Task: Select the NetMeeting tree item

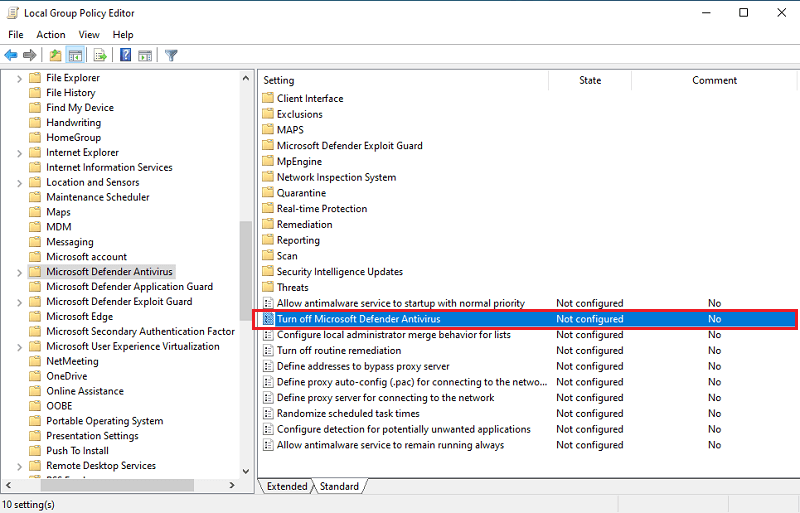Action: pyautogui.click(x=72, y=361)
